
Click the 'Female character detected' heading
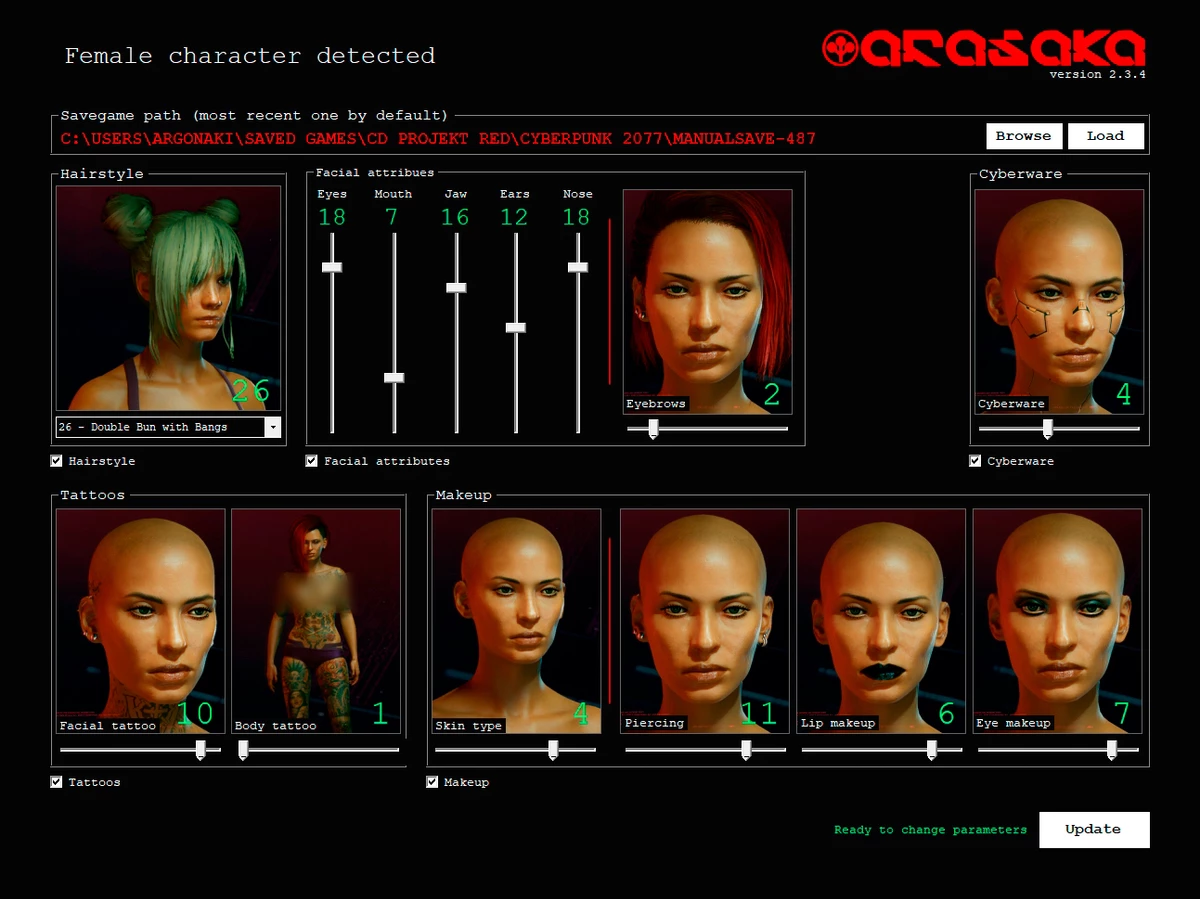click(x=250, y=56)
